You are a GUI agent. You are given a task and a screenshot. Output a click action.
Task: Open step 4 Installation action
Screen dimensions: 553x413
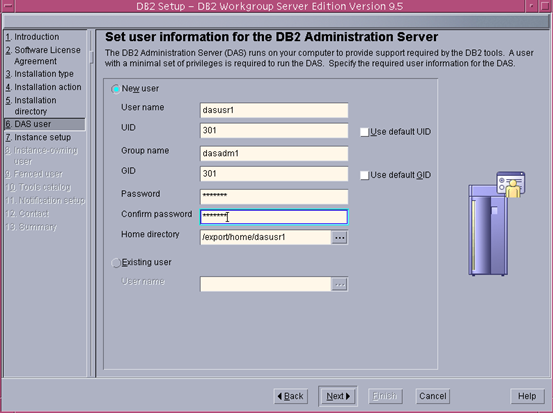(43, 87)
